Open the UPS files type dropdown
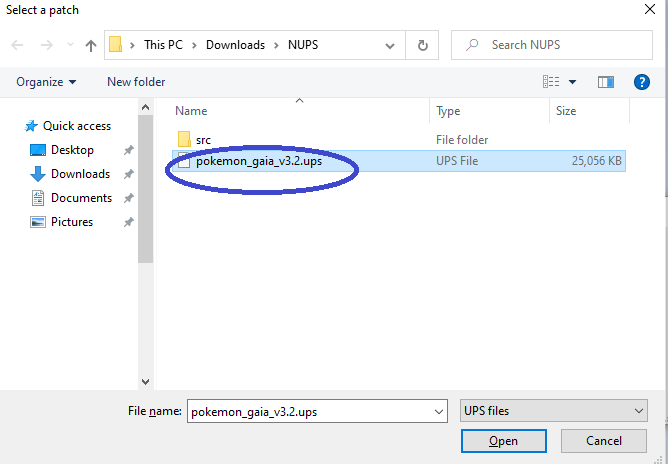The image size is (668, 464). (553, 411)
